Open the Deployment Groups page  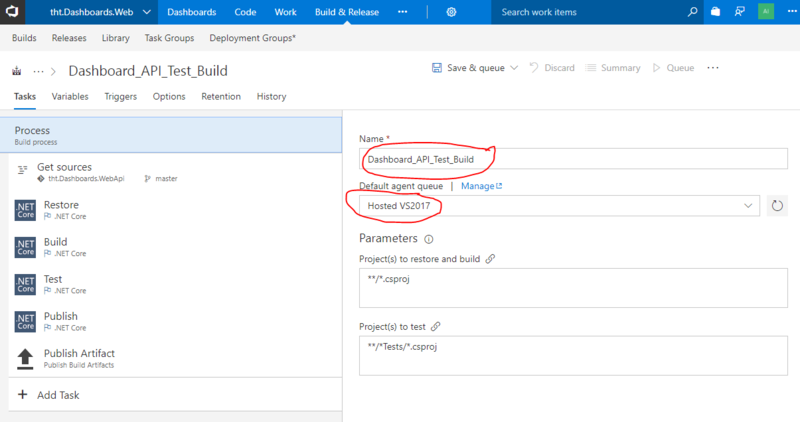252,38
